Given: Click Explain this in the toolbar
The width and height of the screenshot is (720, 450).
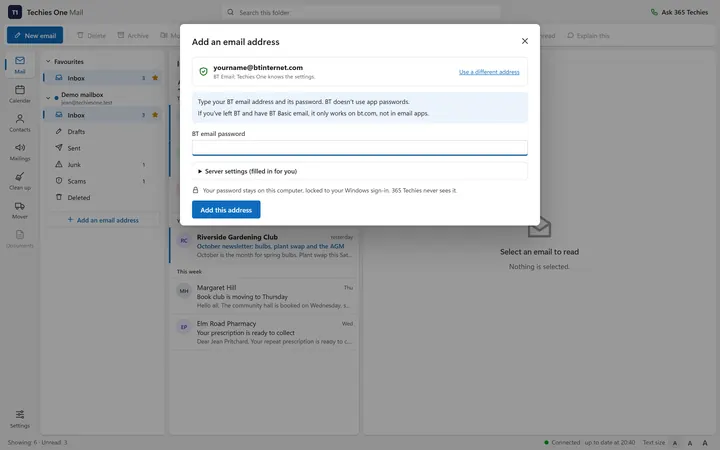Looking at the screenshot, I should click(x=588, y=35).
